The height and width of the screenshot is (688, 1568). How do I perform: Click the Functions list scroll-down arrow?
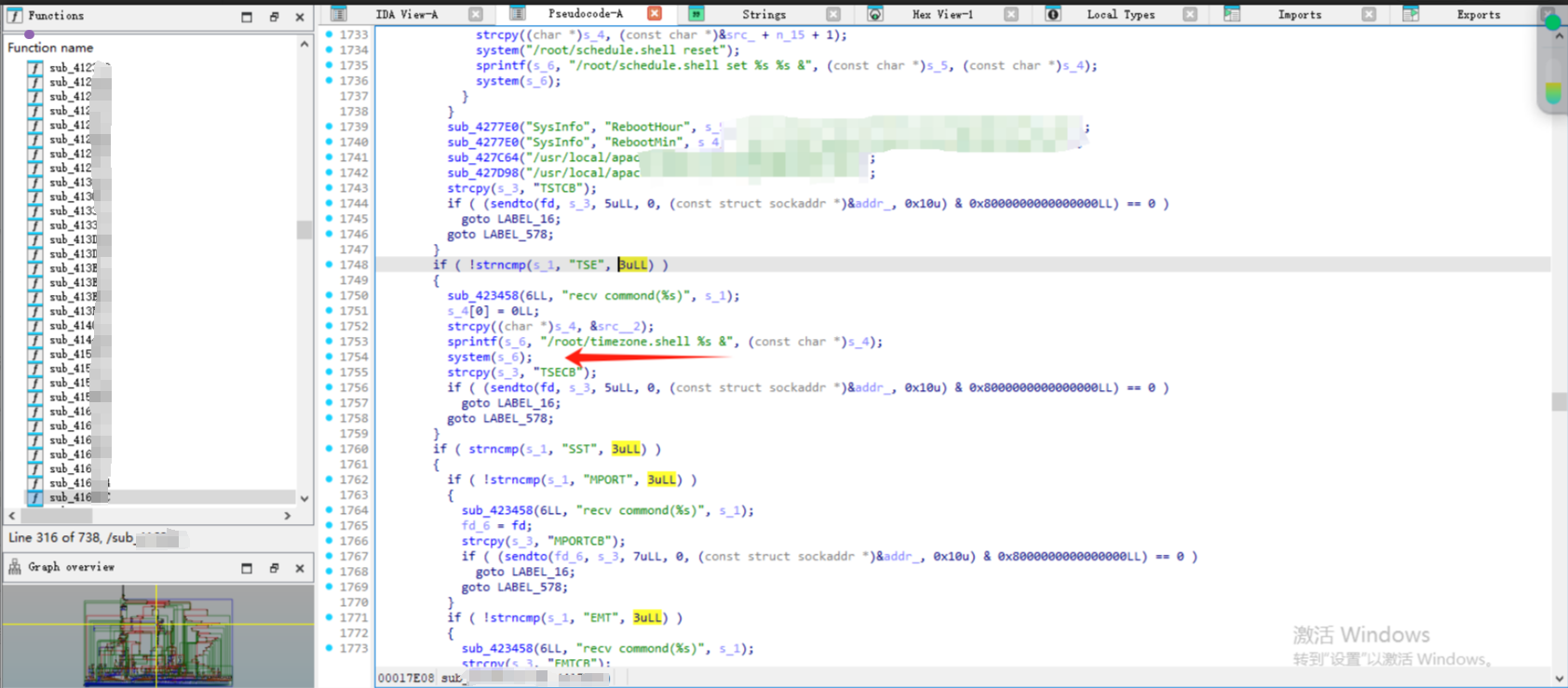304,498
